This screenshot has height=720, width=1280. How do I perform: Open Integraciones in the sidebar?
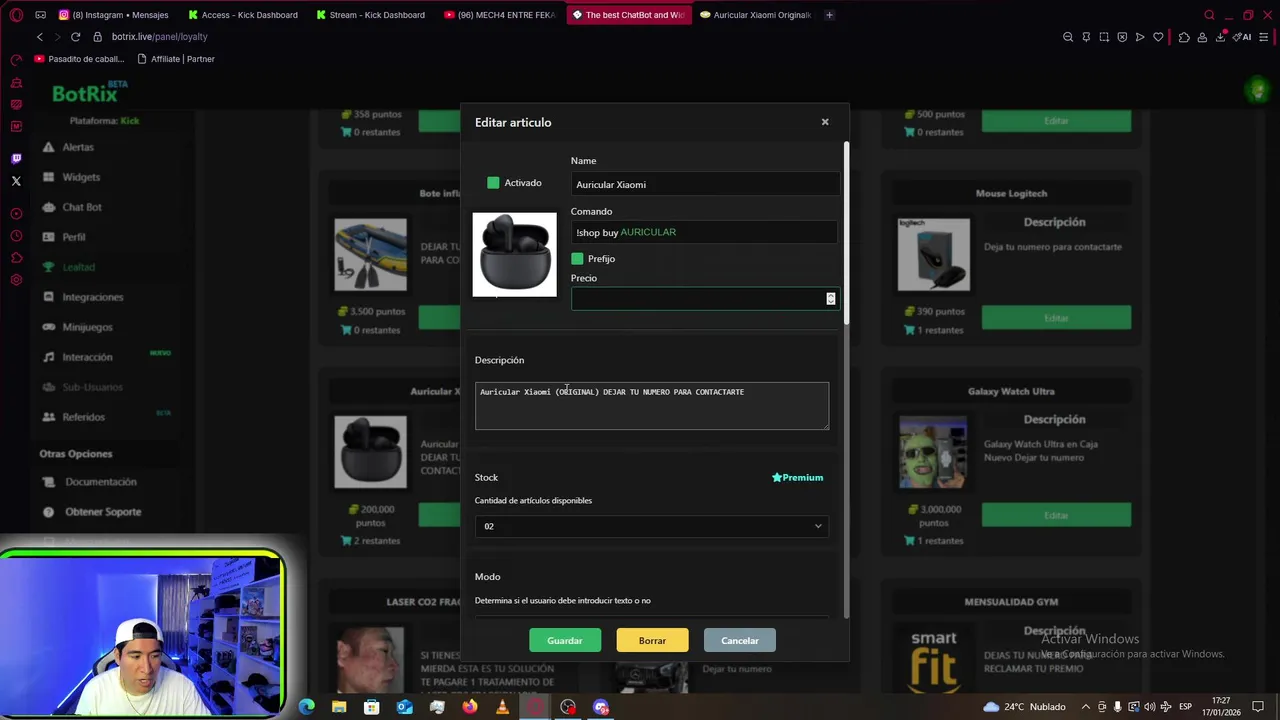pyautogui.click(x=93, y=297)
